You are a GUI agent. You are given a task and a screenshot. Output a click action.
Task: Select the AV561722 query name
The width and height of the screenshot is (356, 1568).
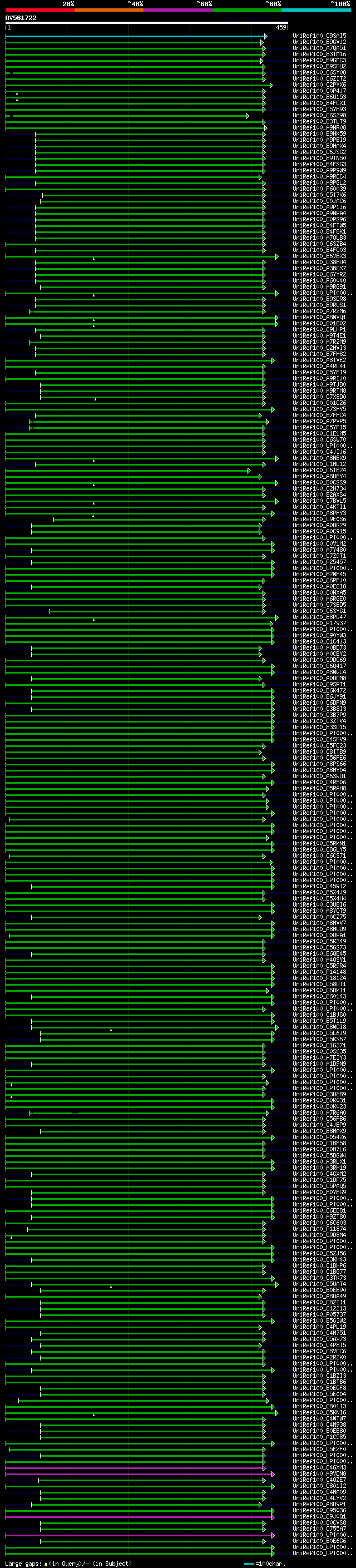[x=21, y=18]
